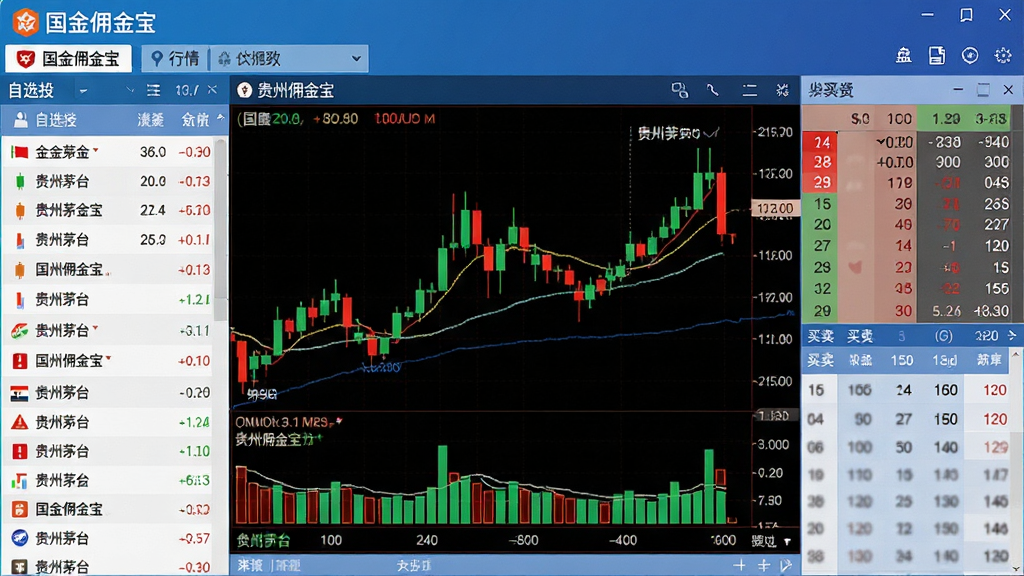Screen dimensions: 1024x576
Task: Click the 5.26 value in order book
Action: point(946,312)
